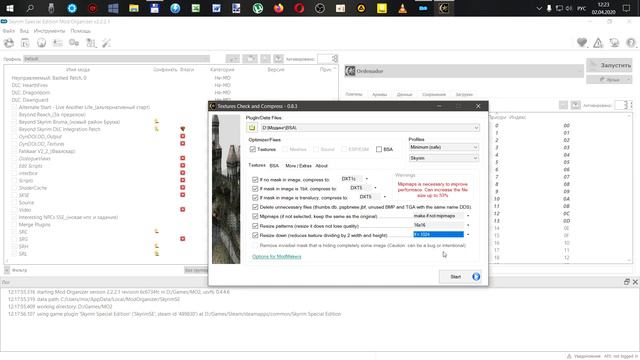Switch to the Сохранения tab
The image size is (640, 360).
[x=434, y=94]
